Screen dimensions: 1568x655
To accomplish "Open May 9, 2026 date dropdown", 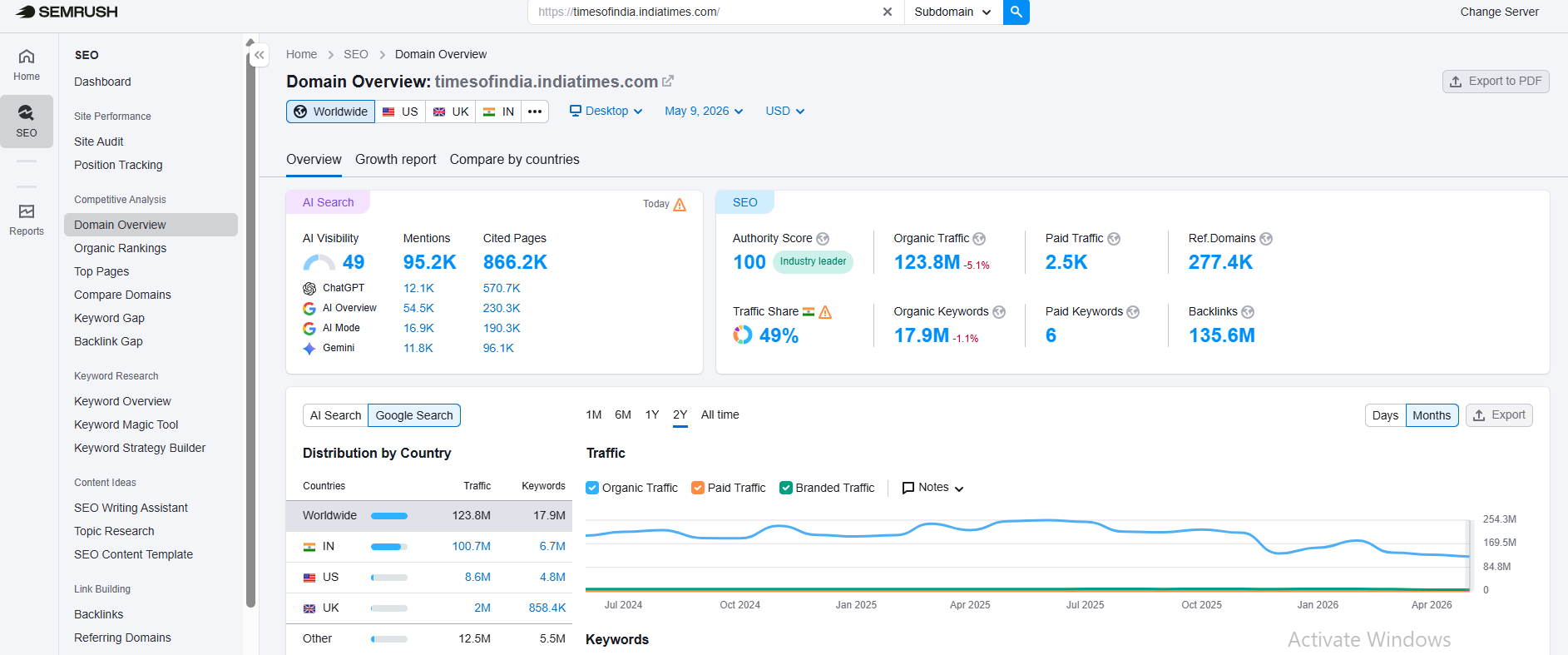I will pos(704,111).
